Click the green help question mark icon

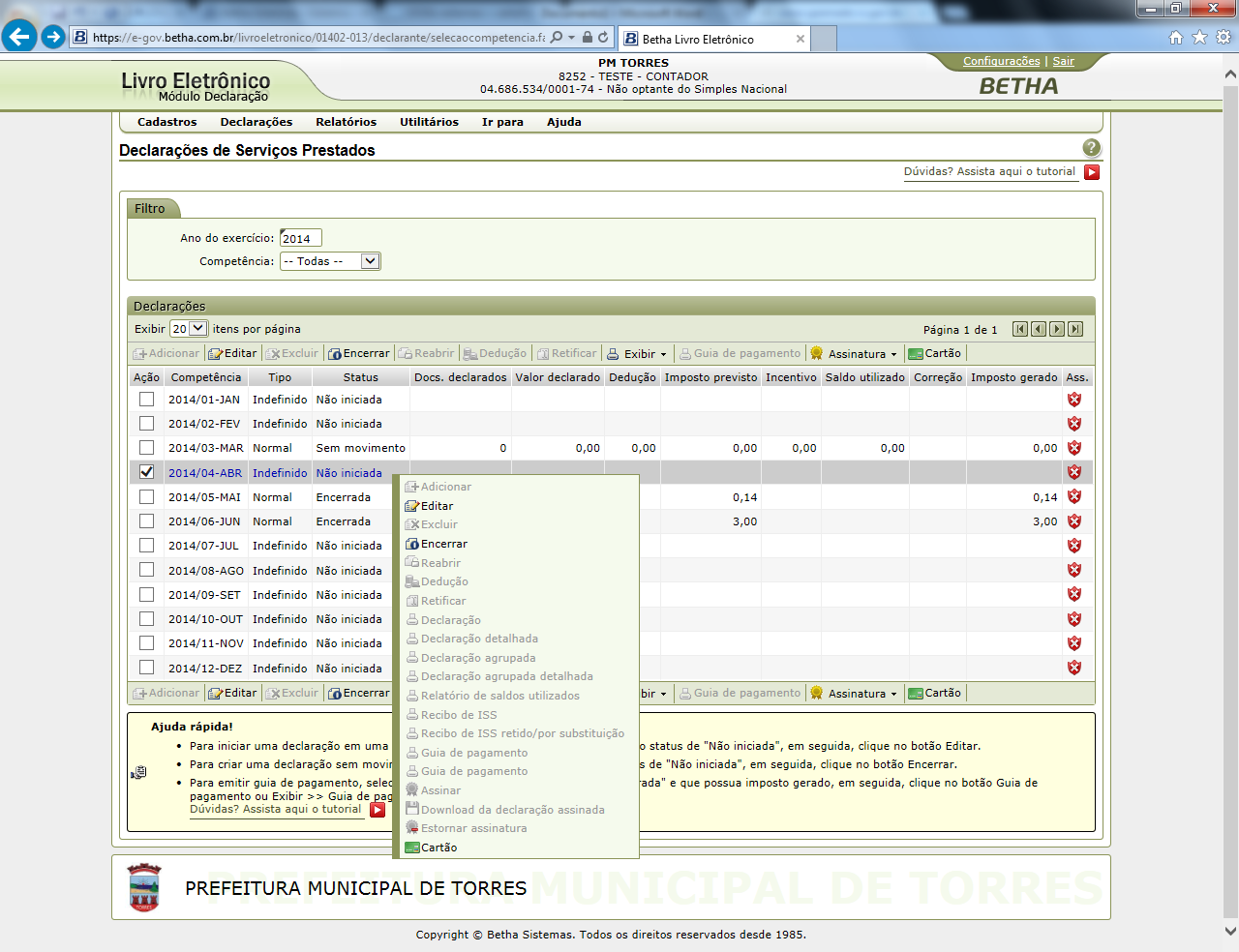pos(1092,148)
